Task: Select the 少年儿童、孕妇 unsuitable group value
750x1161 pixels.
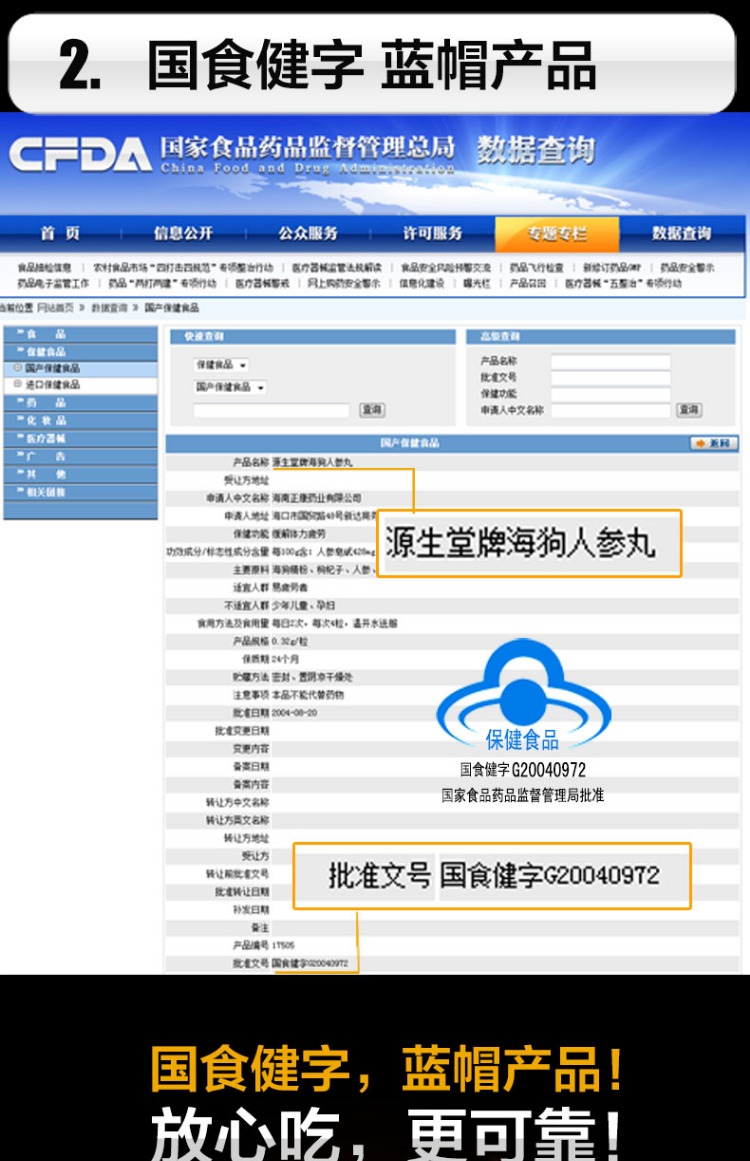Action: tap(303, 605)
